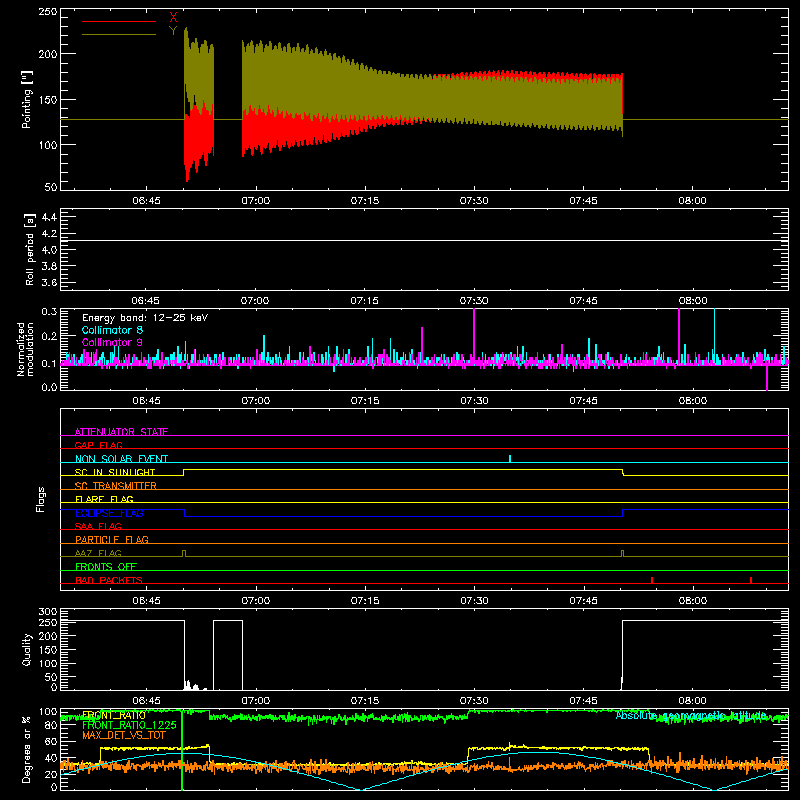Click the cyan NON_SOLAR_EVENT spike marker

510,458
